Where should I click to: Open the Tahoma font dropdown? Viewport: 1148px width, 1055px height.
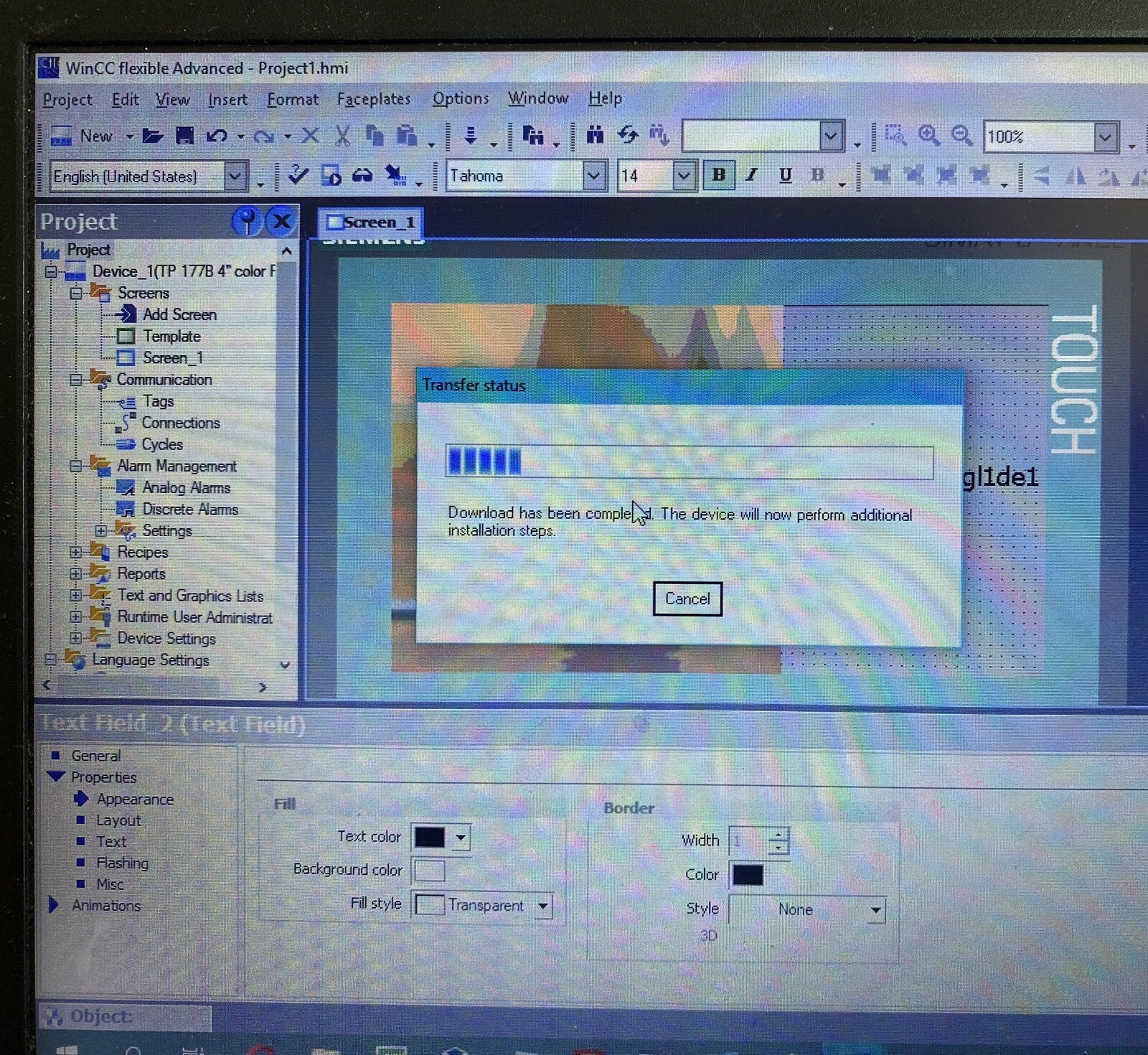point(594,176)
